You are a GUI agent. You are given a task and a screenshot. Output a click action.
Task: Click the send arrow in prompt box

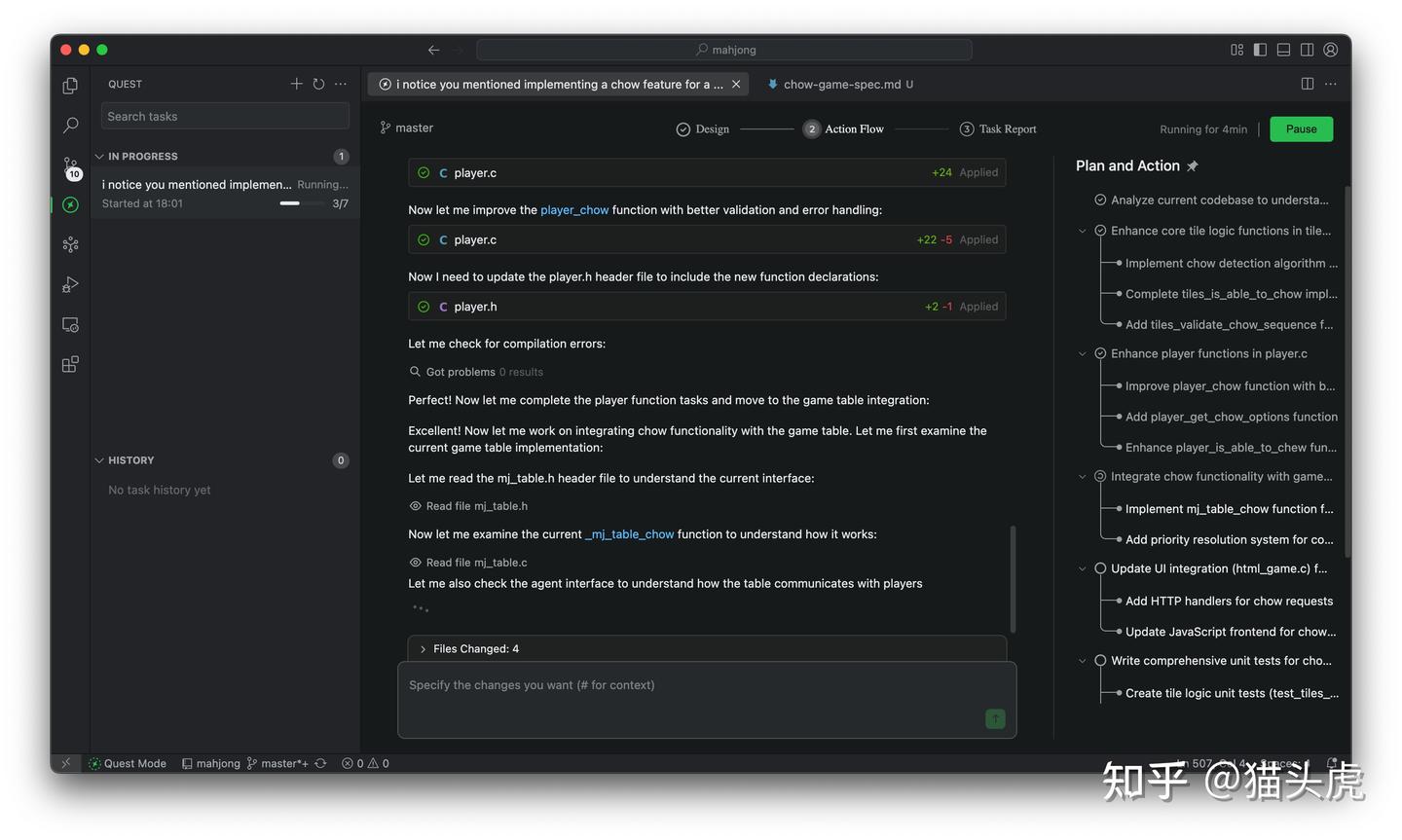tap(995, 719)
